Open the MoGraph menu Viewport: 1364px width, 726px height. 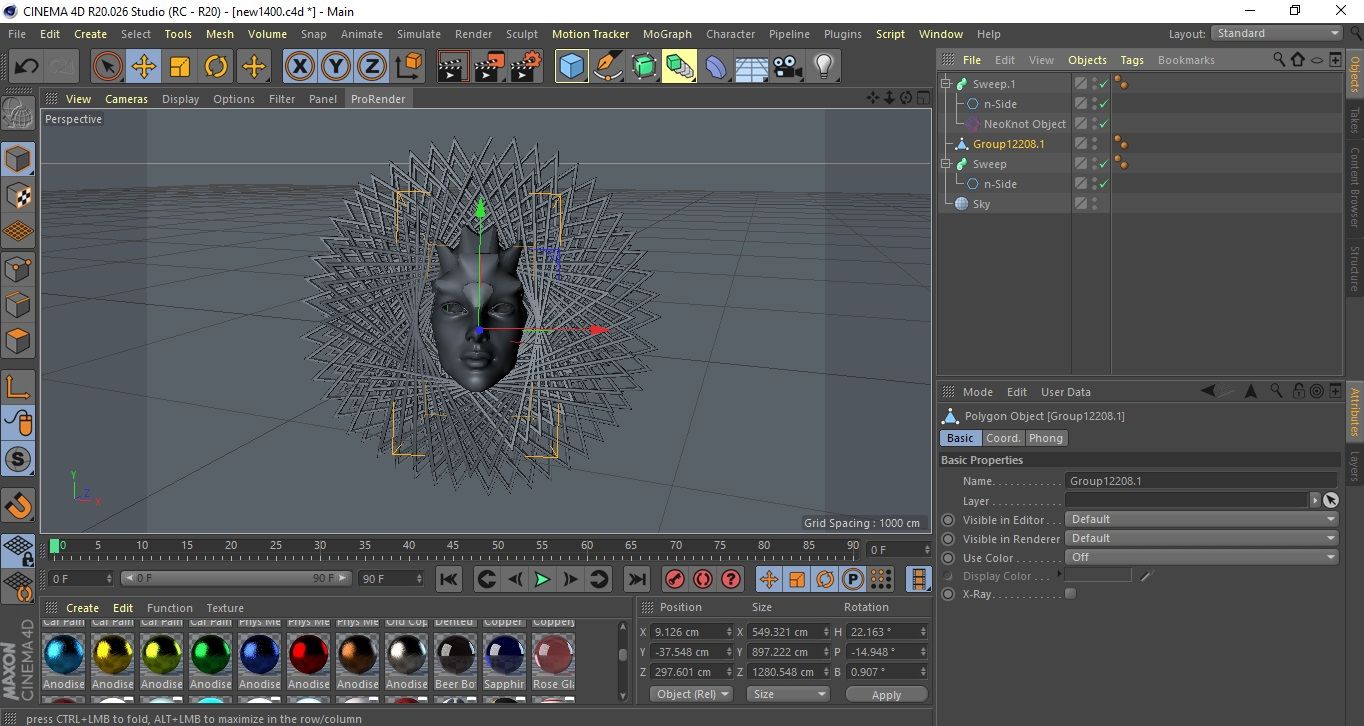(667, 34)
